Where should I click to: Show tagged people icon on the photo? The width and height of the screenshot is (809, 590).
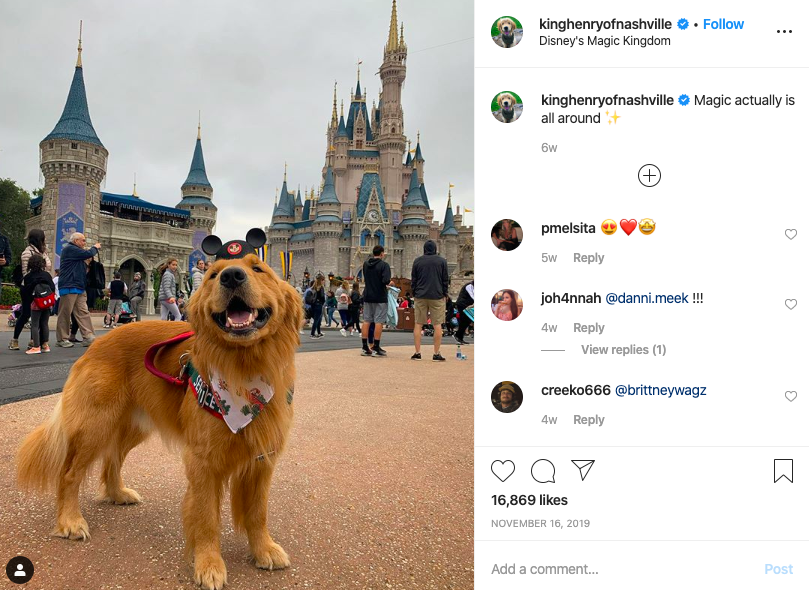20,570
